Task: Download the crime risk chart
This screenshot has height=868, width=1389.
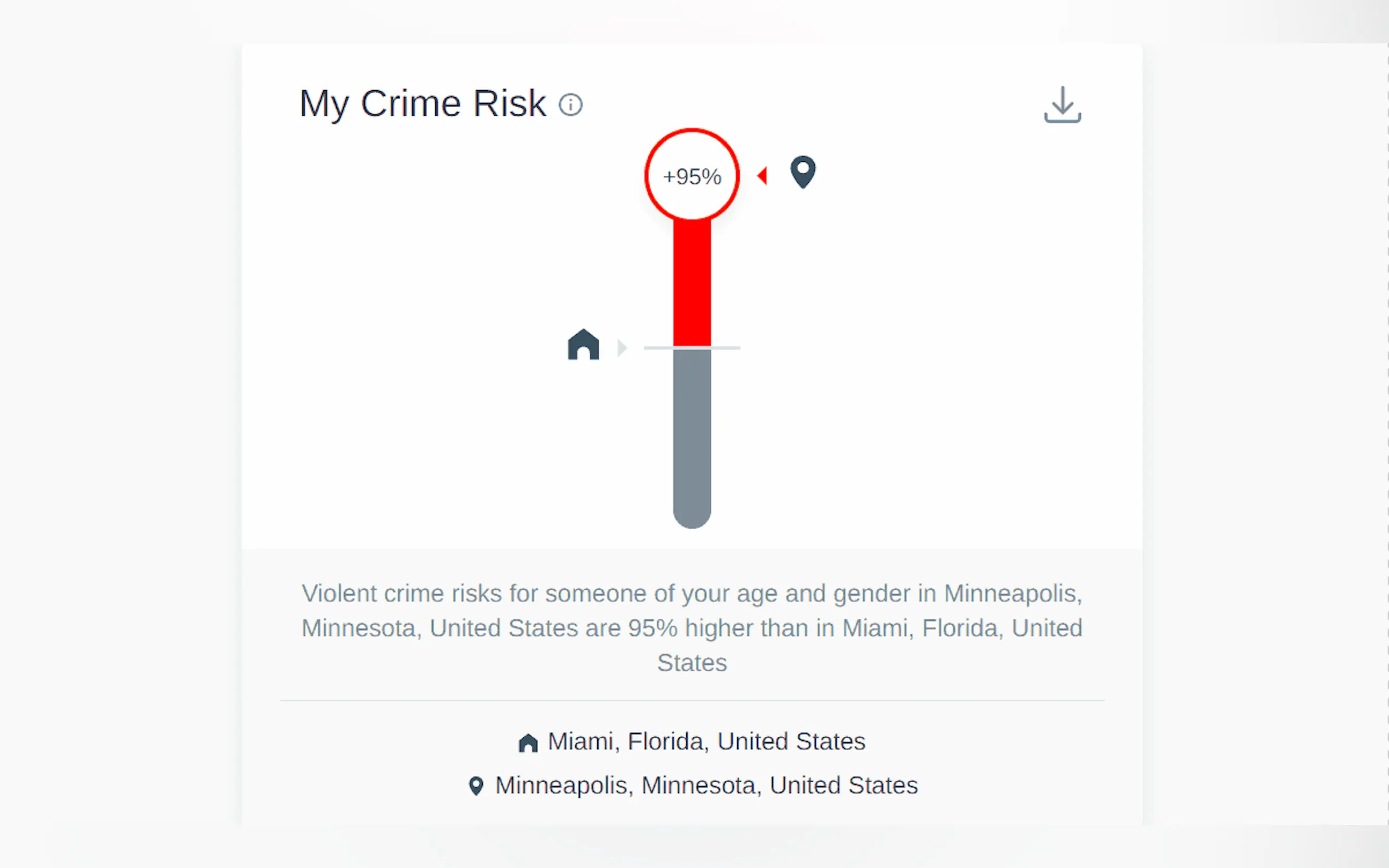Action: (1061, 104)
